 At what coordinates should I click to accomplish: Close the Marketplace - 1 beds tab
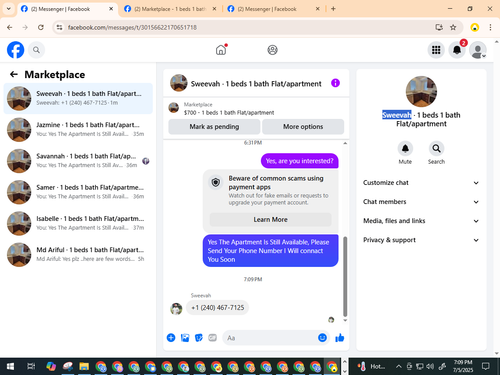point(214,9)
